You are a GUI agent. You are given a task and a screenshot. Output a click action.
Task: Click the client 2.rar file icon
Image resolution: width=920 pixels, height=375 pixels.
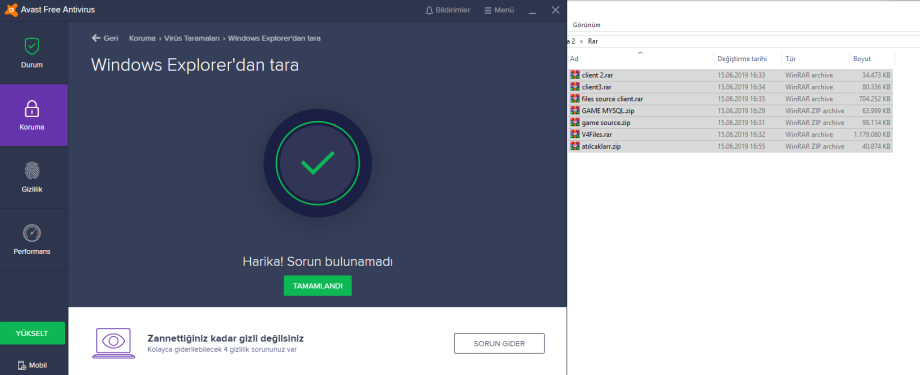[575, 75]
